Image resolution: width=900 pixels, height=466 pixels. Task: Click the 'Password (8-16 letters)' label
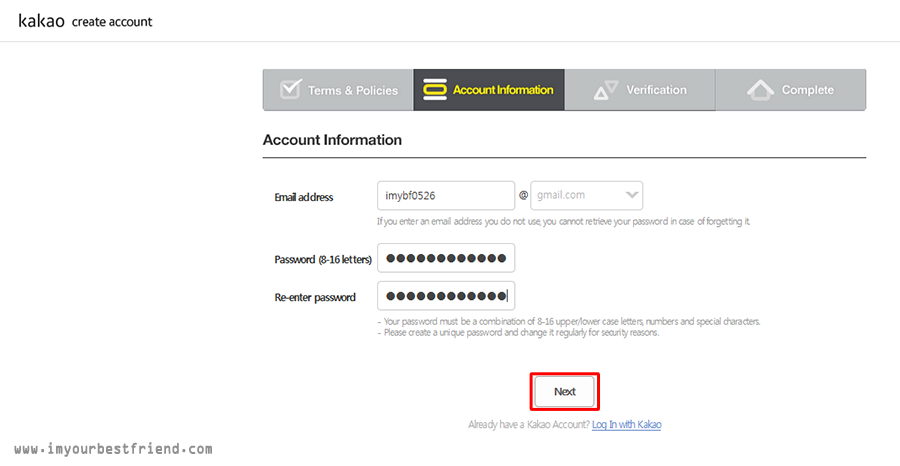(x=323, y=259)
